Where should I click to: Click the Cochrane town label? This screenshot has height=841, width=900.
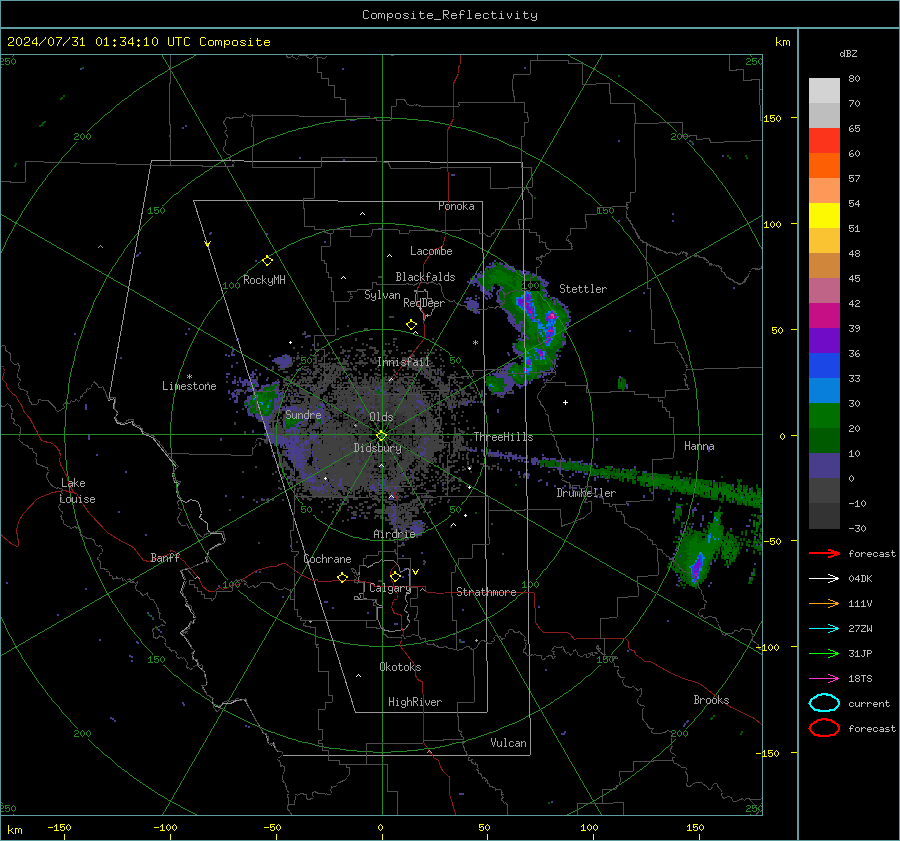pos(327,559)
